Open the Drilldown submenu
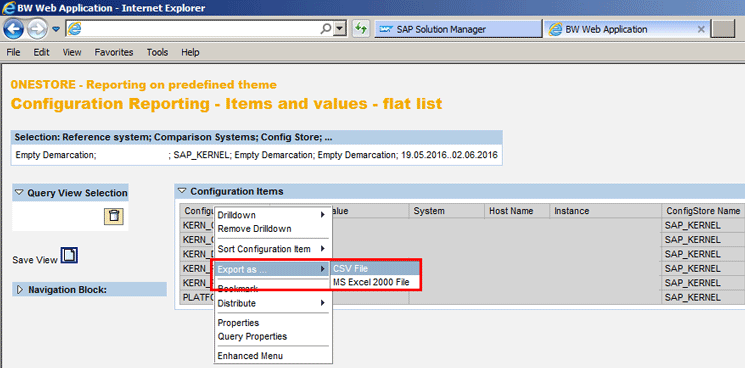Screen dimensions: 745x368 [x=272, y=215]
